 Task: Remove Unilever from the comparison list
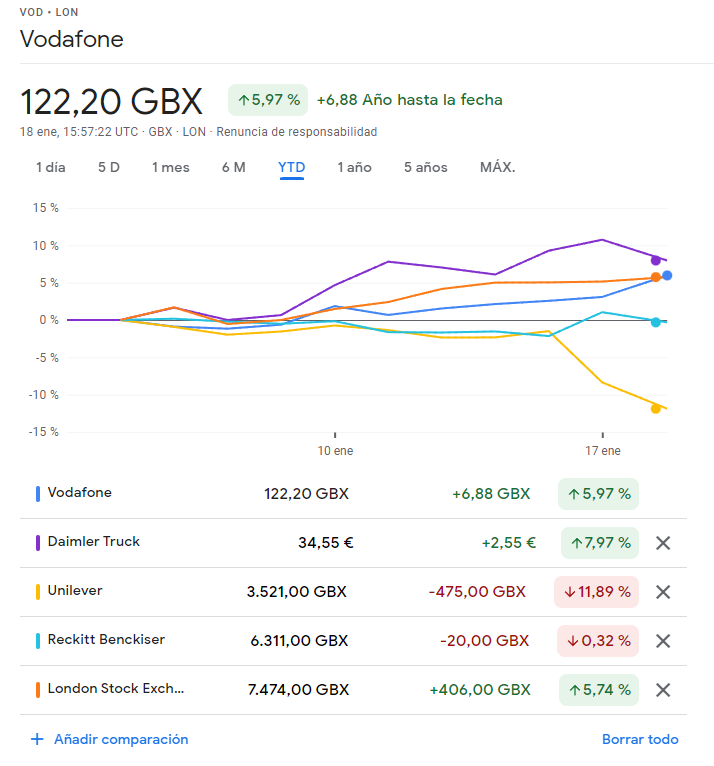point(662,592)
